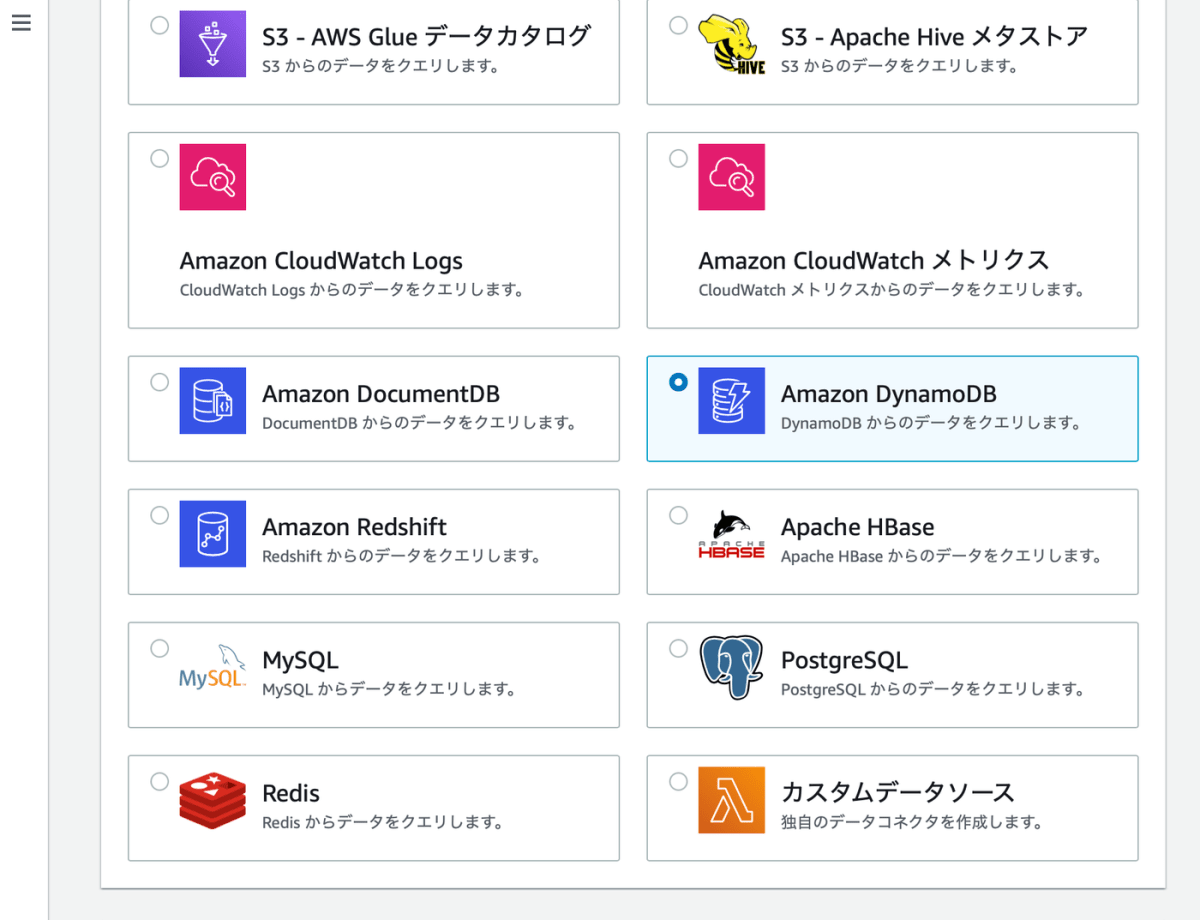Click 'CloudWatch Logs からのデータをクエリします。' description
Screen dimensions: 1200x920
click(x=352, y=290)
